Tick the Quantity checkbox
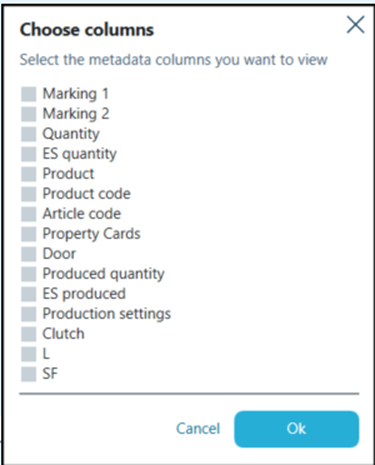Image resolution: width=375 pixels, height=465 pixels. (x=29, y=134)
